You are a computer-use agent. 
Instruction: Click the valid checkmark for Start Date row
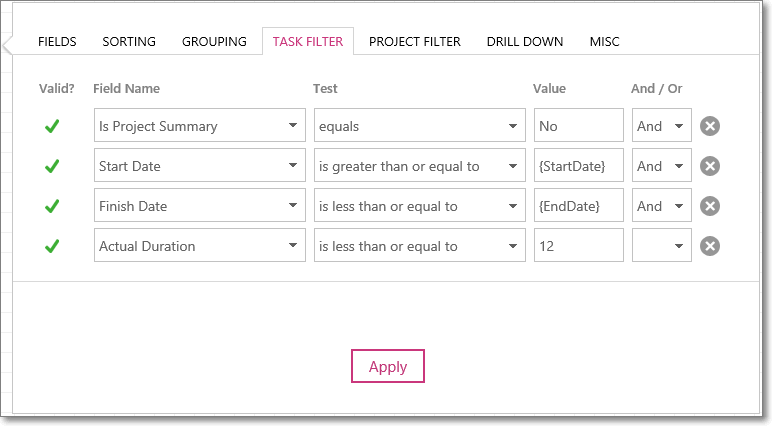[52, 166]
